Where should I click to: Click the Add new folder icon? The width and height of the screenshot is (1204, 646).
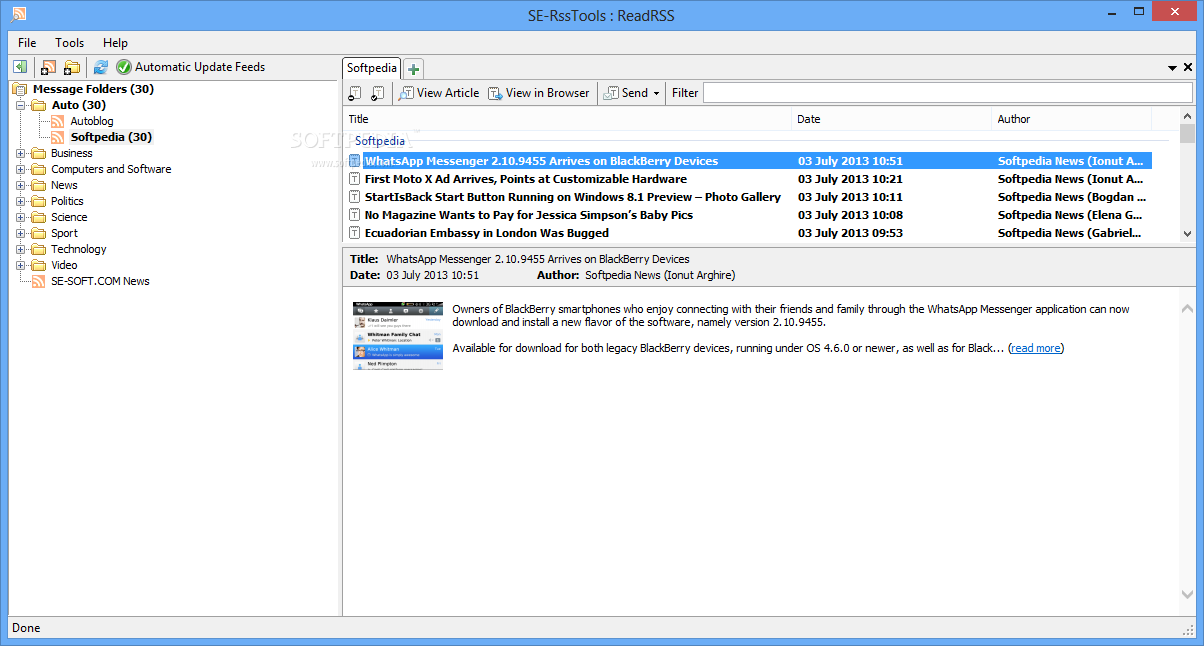point(72,67)
